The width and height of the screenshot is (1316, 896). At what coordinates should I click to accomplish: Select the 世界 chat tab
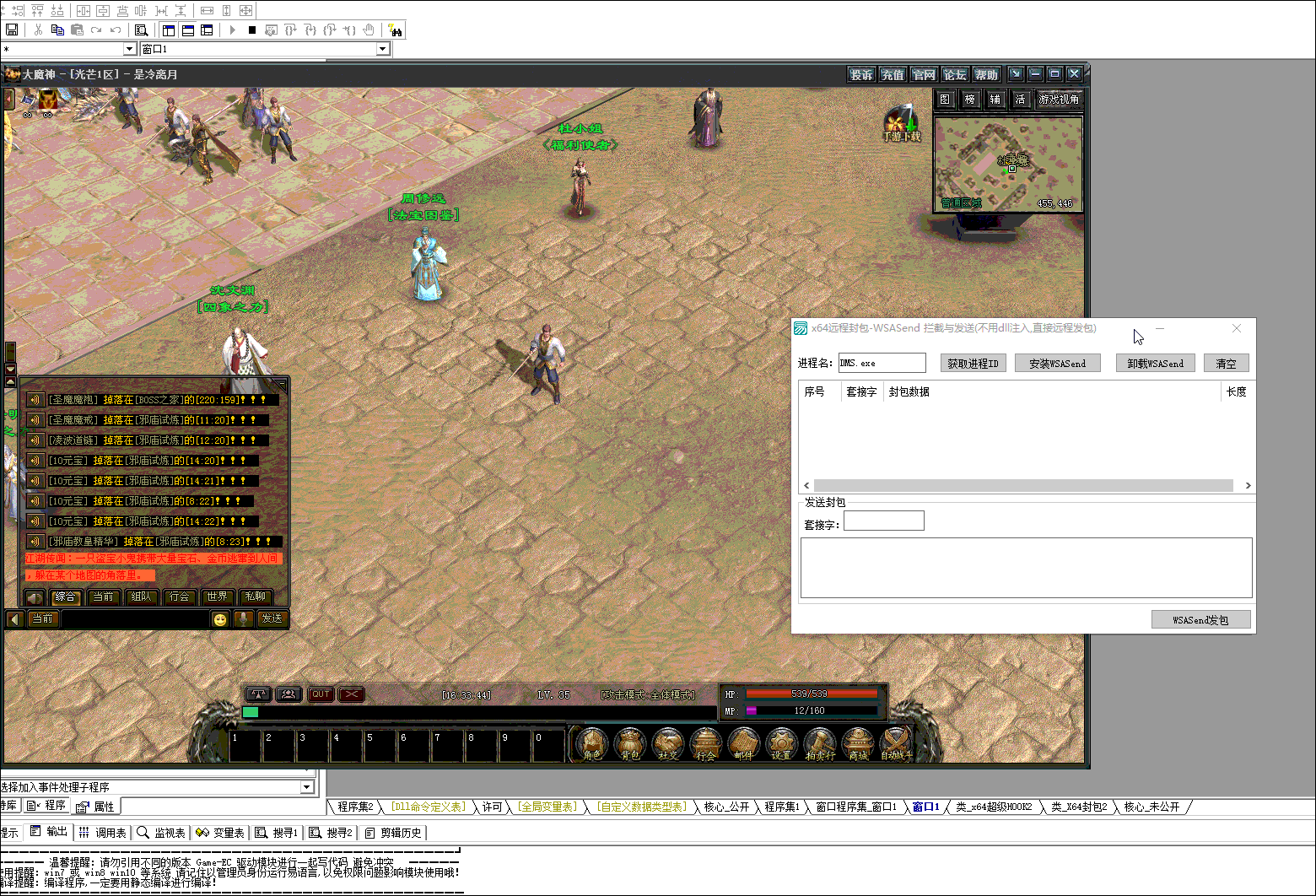click(x=217, y=596)
